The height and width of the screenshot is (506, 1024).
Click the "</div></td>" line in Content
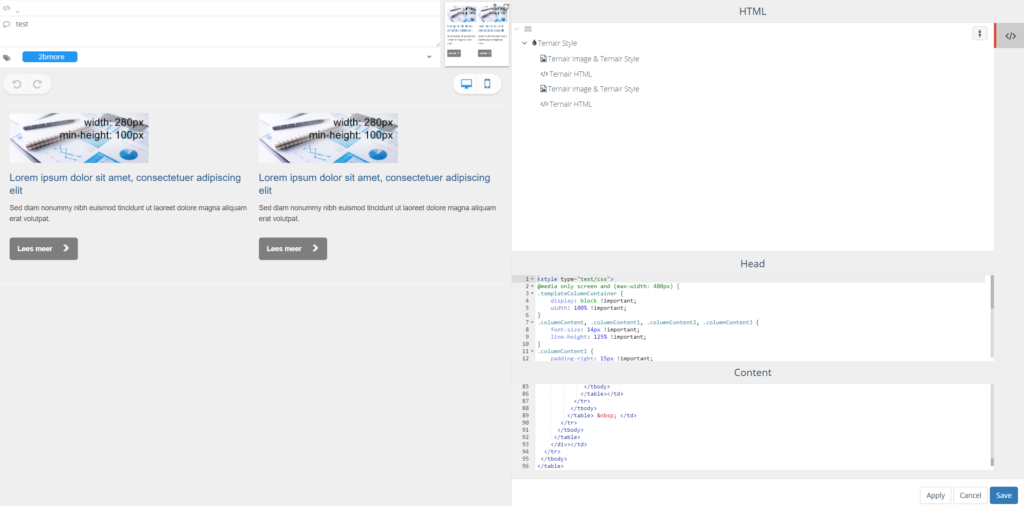pyautogui.click(x=569, y=445)
